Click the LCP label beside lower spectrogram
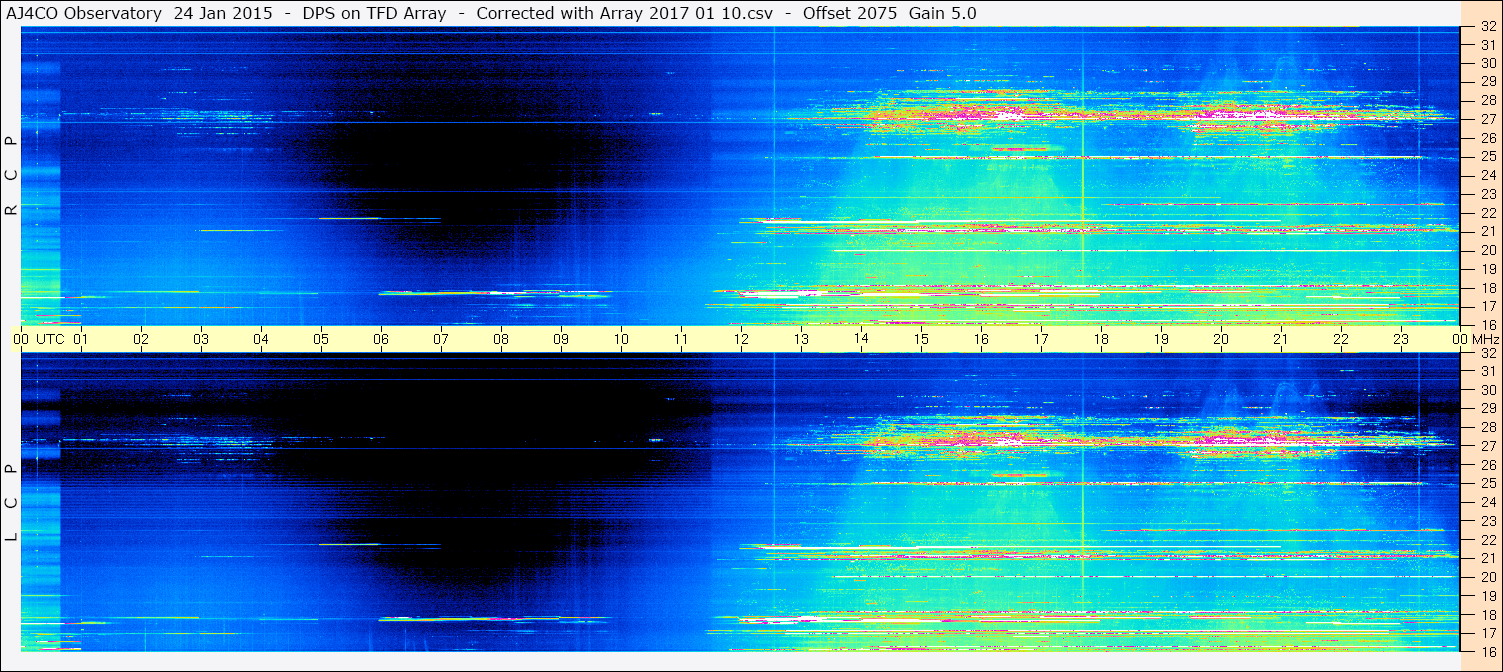 click(12, 503)
